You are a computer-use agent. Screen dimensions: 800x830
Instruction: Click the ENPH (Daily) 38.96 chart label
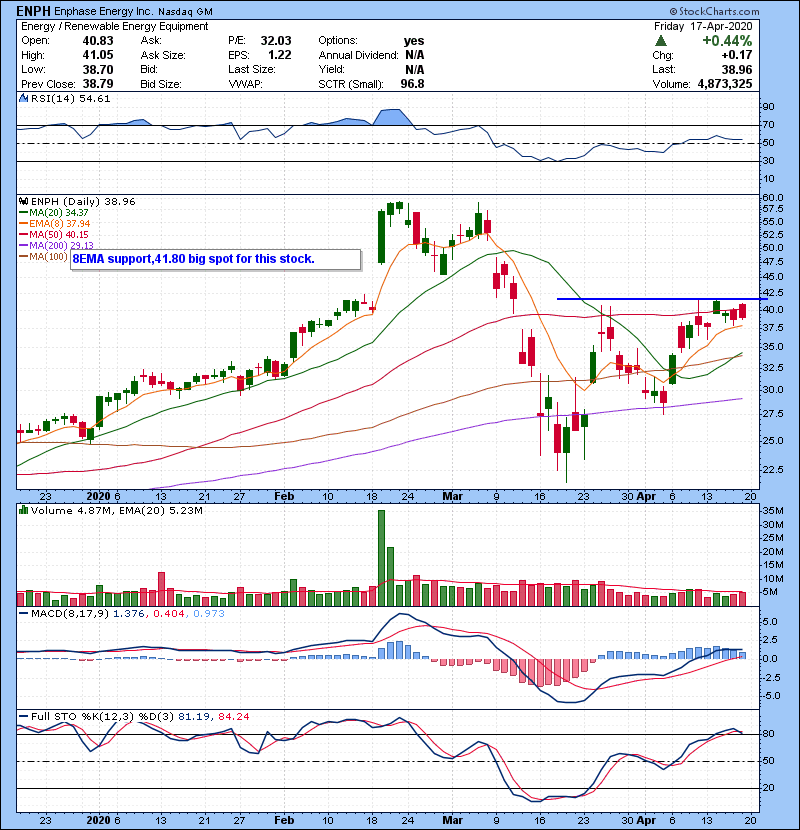83,202
